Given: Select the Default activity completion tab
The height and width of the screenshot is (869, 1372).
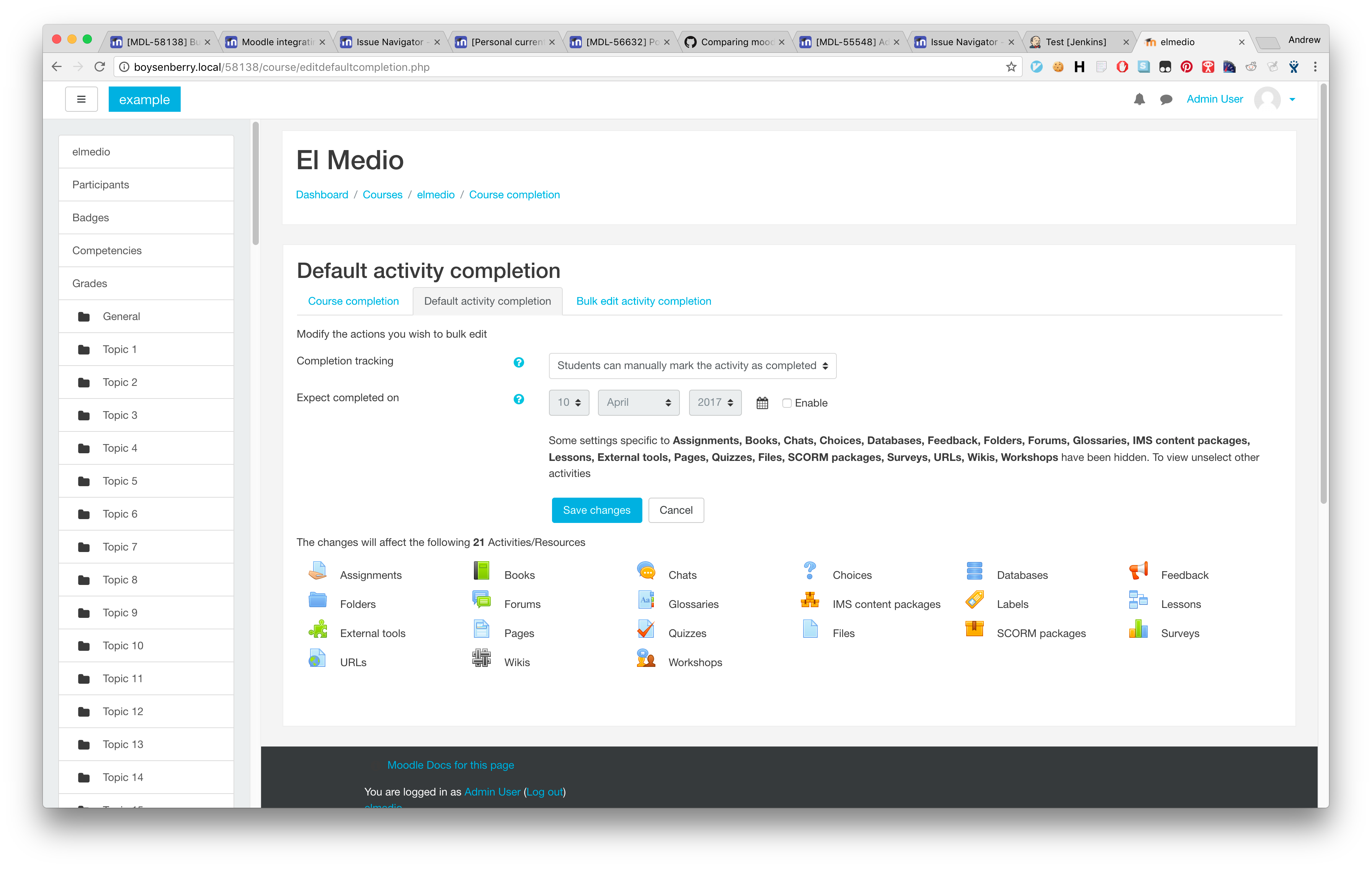Looking at the screenshot, I should [x=487, y=301].
